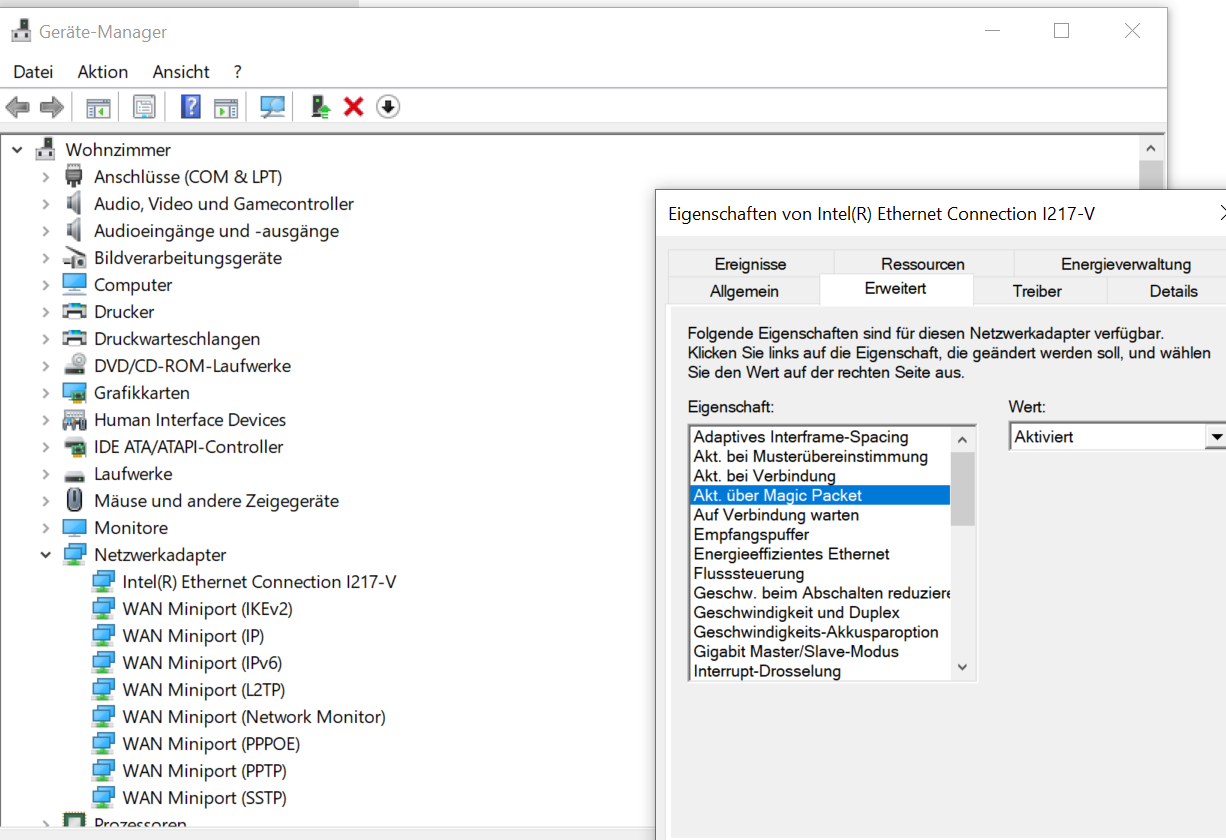1226x840 pixels.
Task: Scan for hardware changes monitor icon
Action: (x=272, y=107)
